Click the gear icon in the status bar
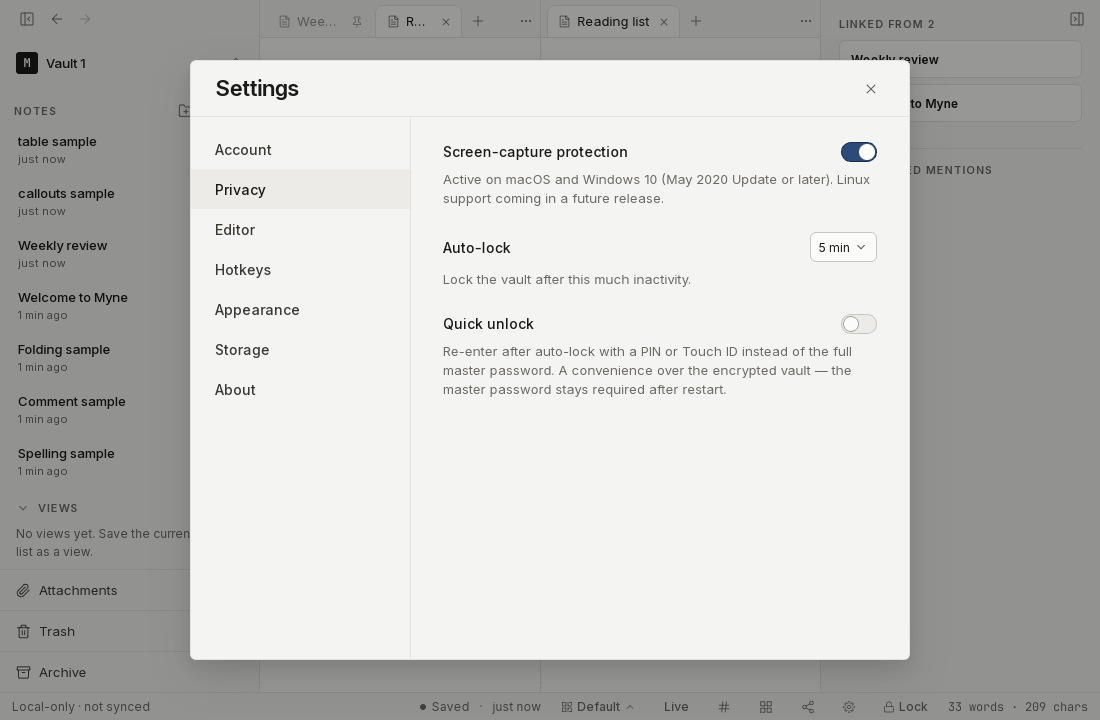 point(849,707)
